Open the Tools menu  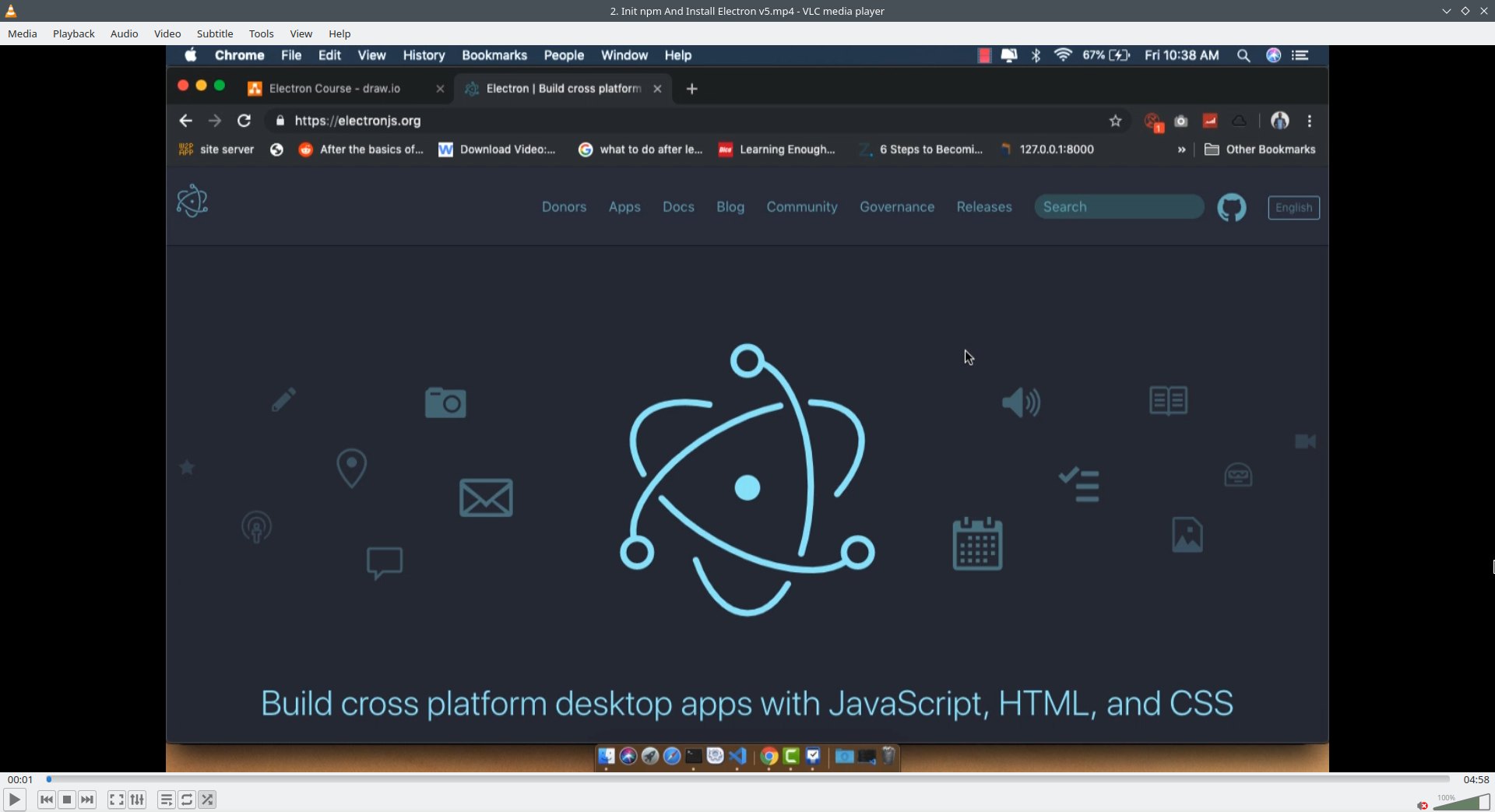[x=262, y=33]
